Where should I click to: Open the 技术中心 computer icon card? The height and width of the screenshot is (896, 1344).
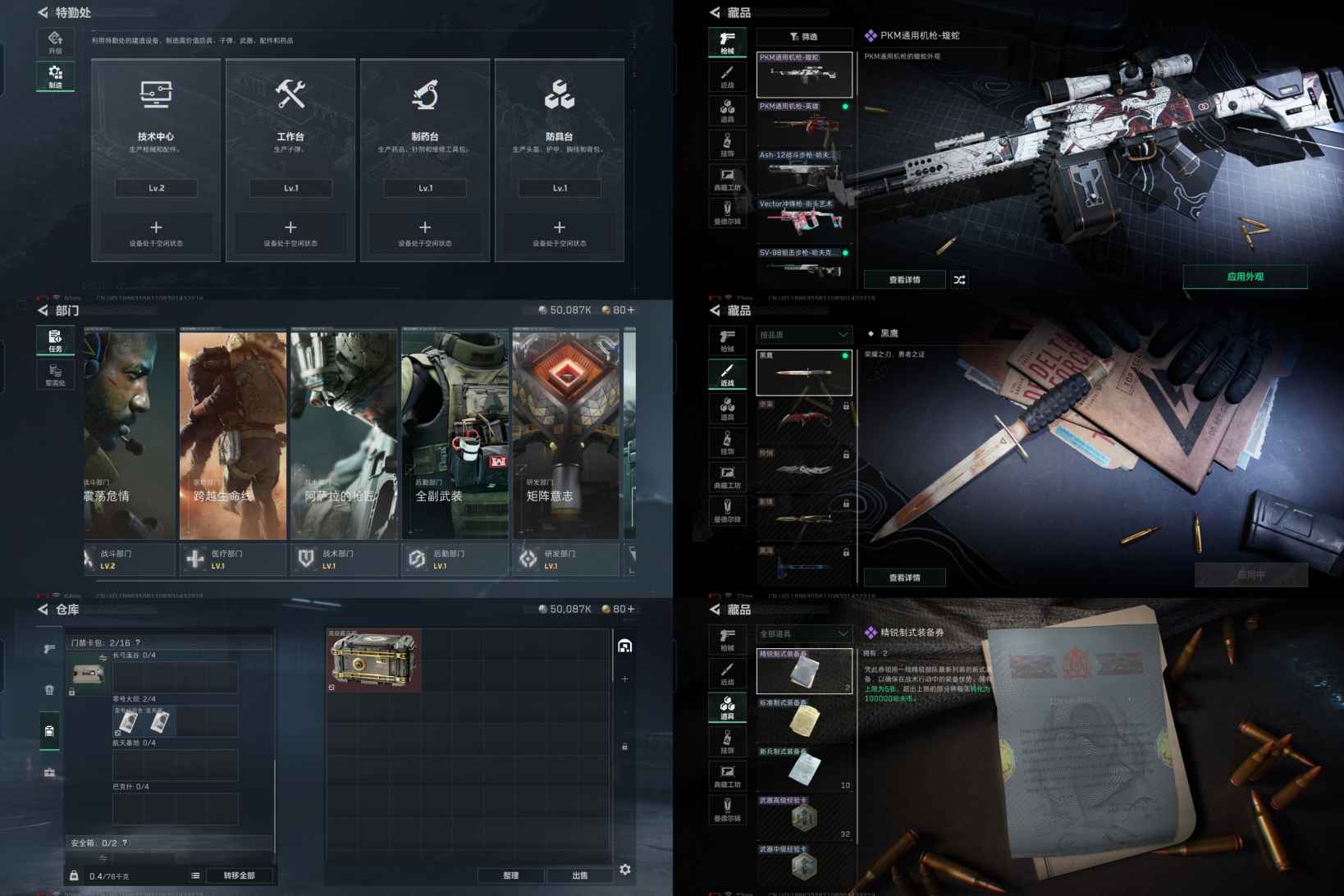point(156,95)
